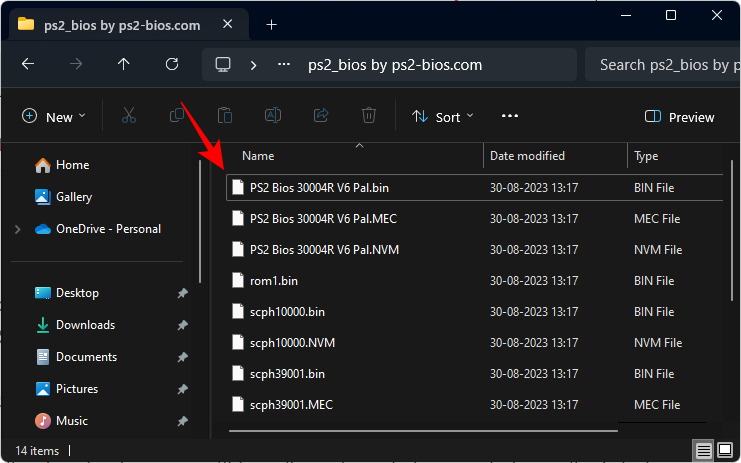Select file PS2 Bios 30004R V6 Pal.bin

click(x=474, y=188)
